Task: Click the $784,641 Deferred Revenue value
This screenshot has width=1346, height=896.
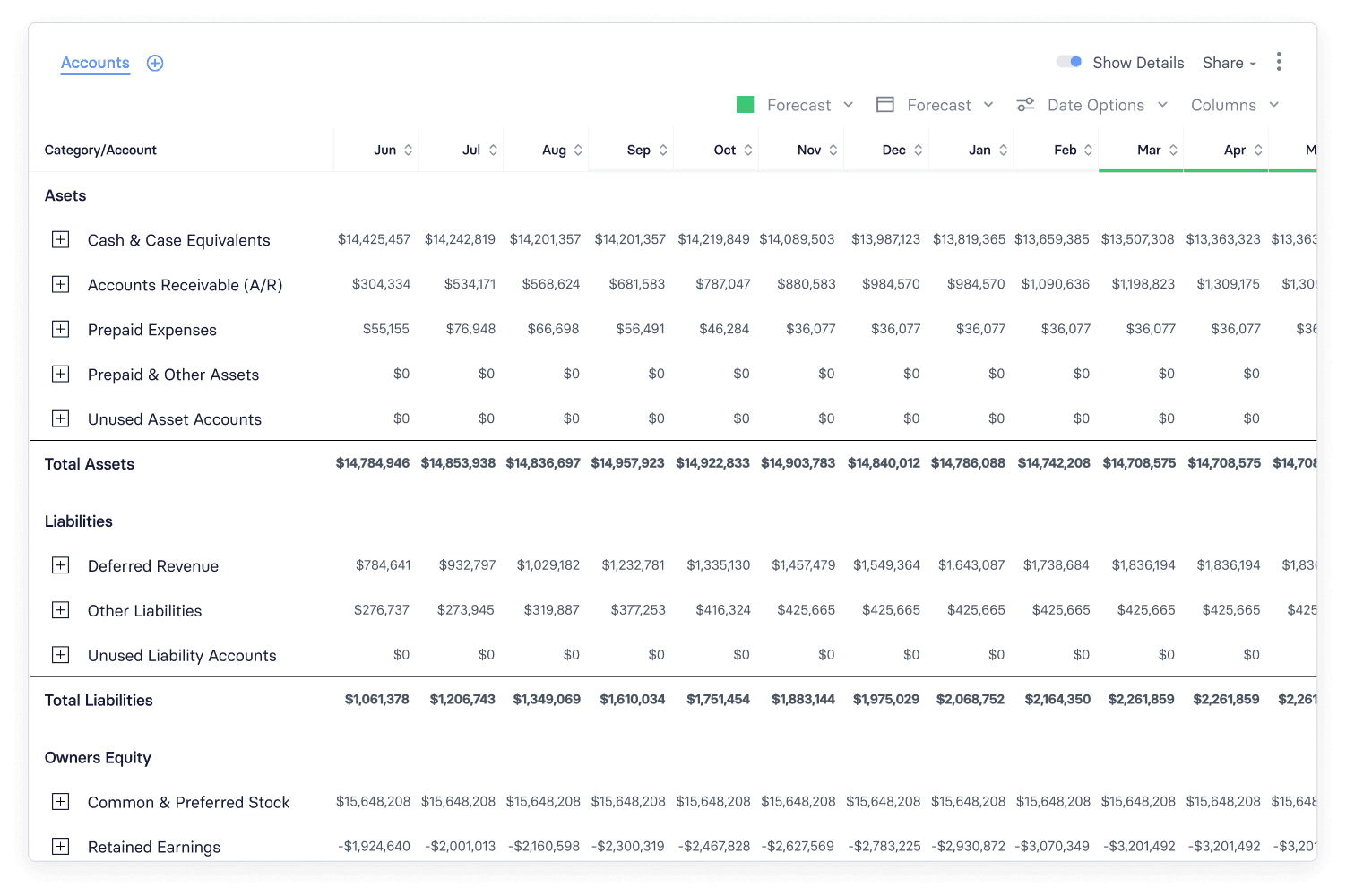Action: click(x=384, y=565)
